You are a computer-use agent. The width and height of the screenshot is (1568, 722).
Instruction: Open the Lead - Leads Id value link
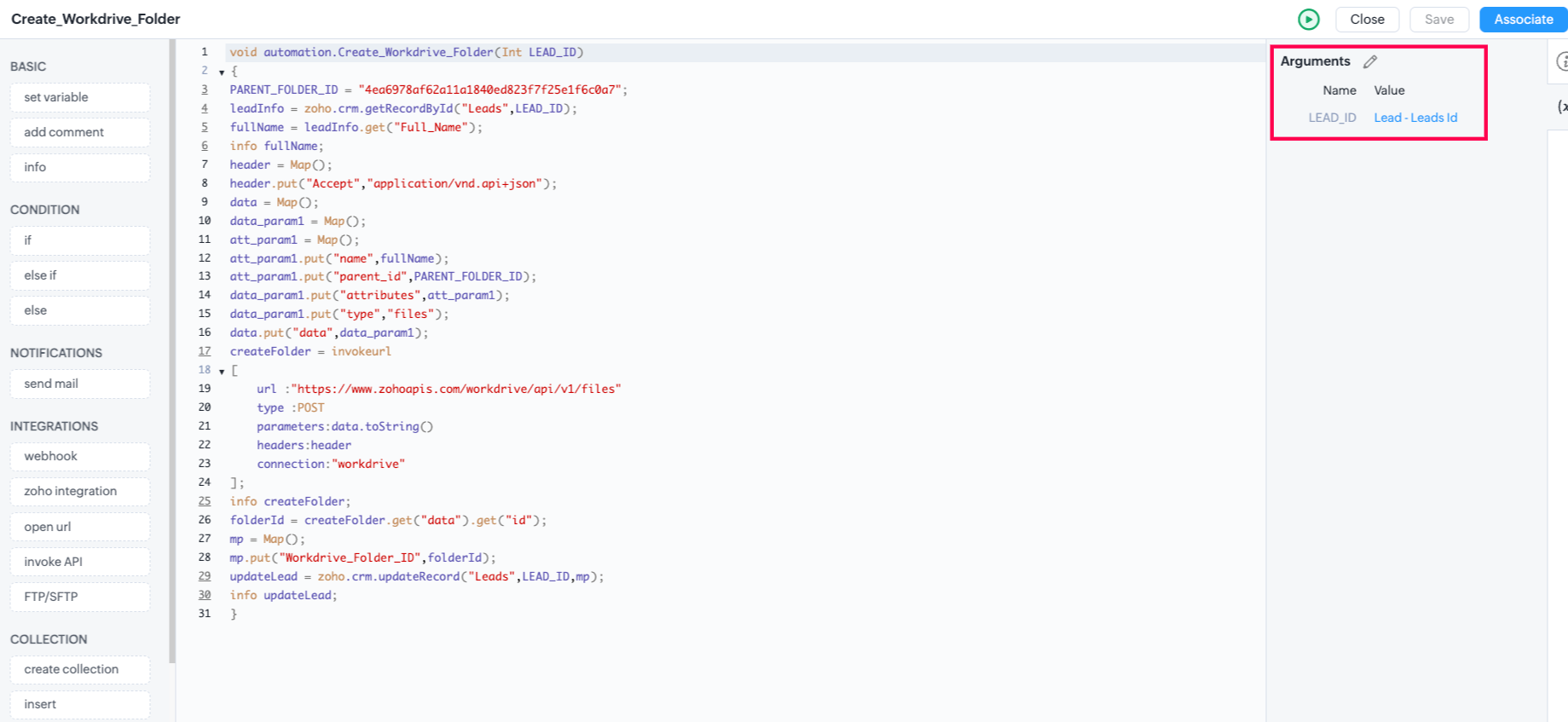1415,118
